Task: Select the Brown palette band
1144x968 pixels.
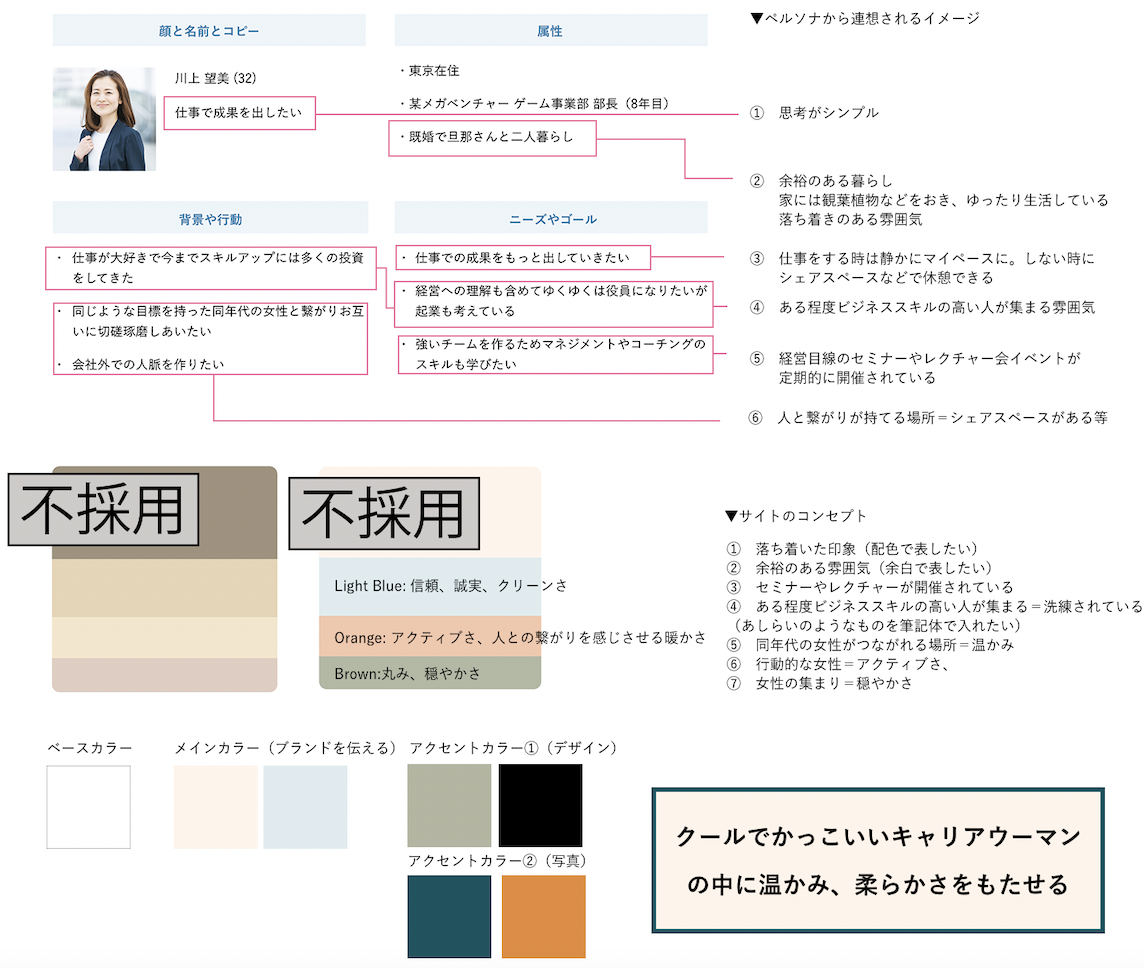Action: click(x=430, y=674)
